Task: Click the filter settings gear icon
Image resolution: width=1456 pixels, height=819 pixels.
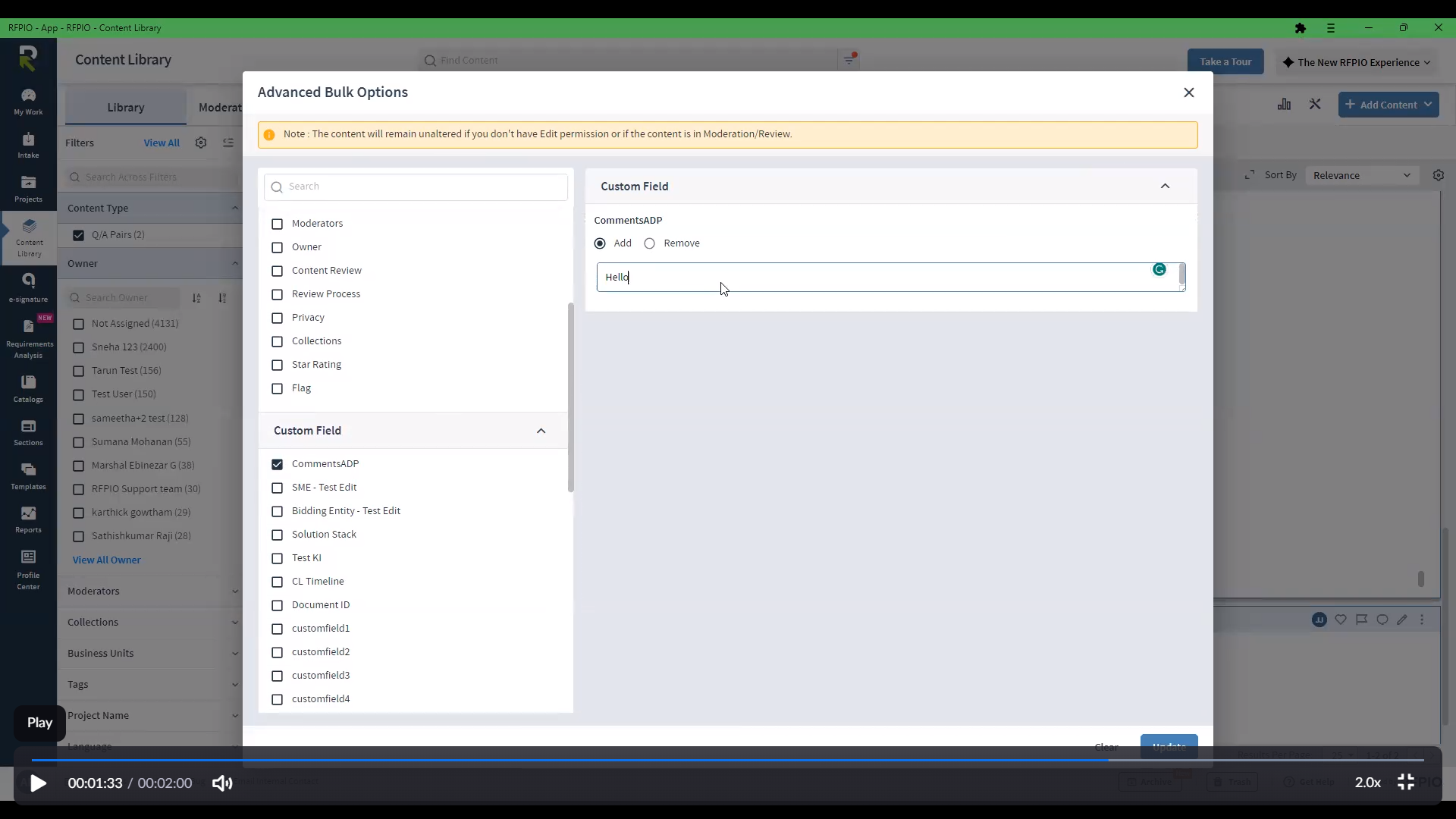Action: [x=201, y=143]
